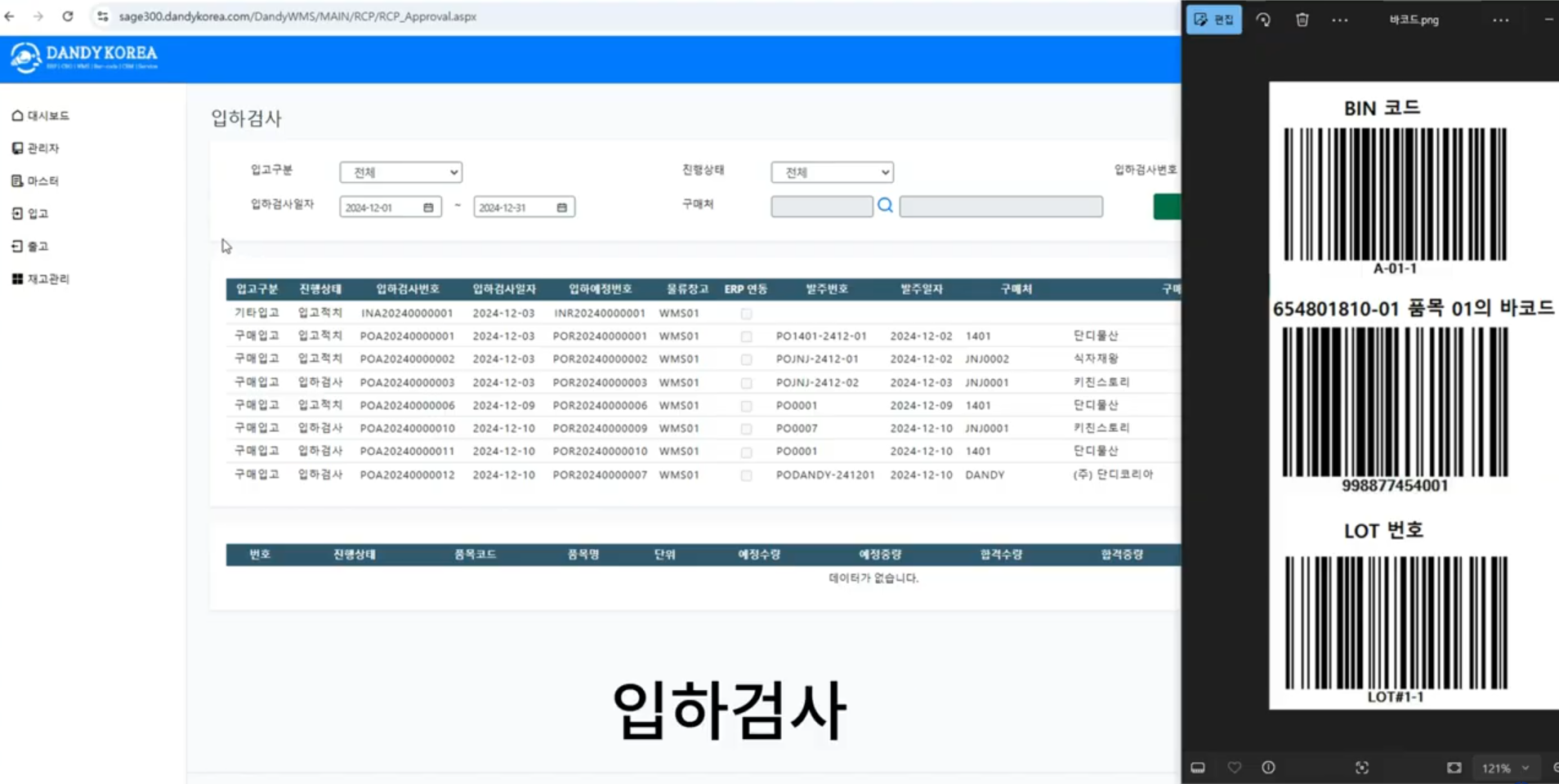
Task: Toggle the filmstrip in the photo viewer
Action: click(x=1198, y=768)
